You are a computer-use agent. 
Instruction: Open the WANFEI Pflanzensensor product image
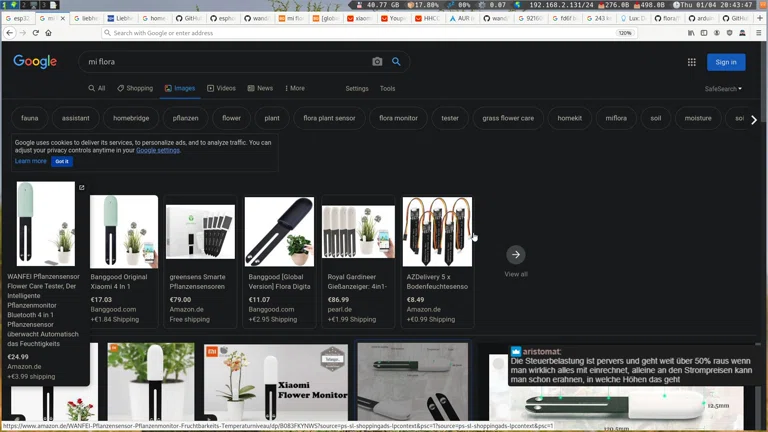[46, 224]
